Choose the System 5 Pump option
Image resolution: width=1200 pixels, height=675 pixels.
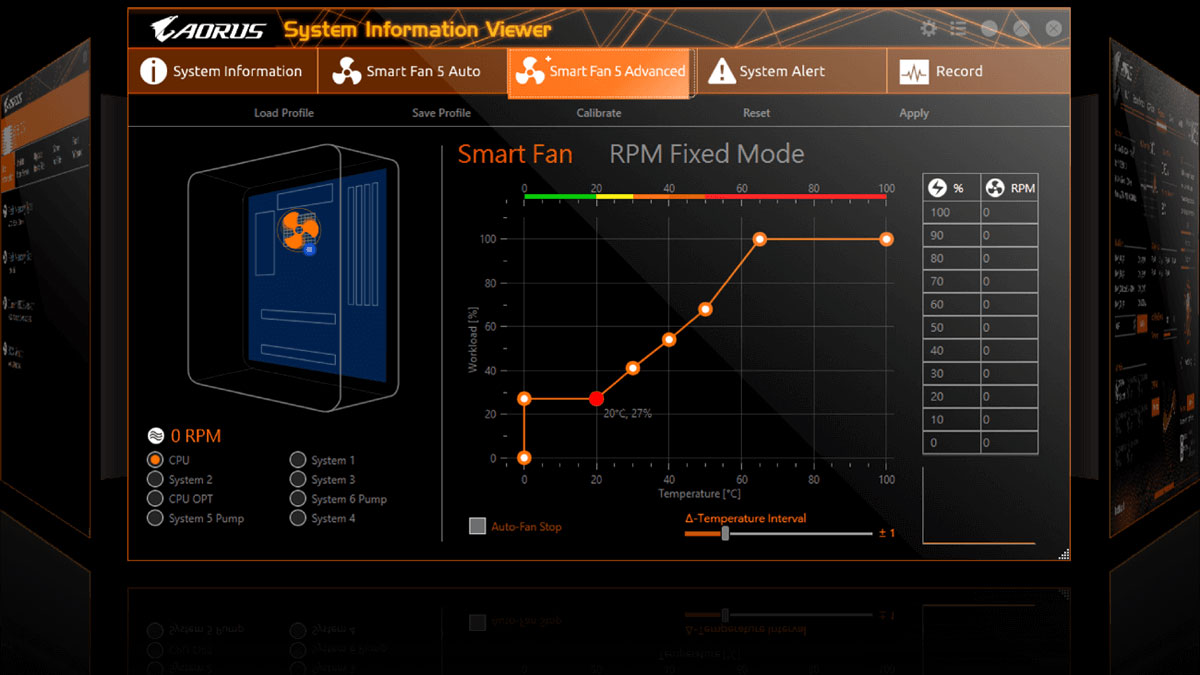(x=155, y=518)
